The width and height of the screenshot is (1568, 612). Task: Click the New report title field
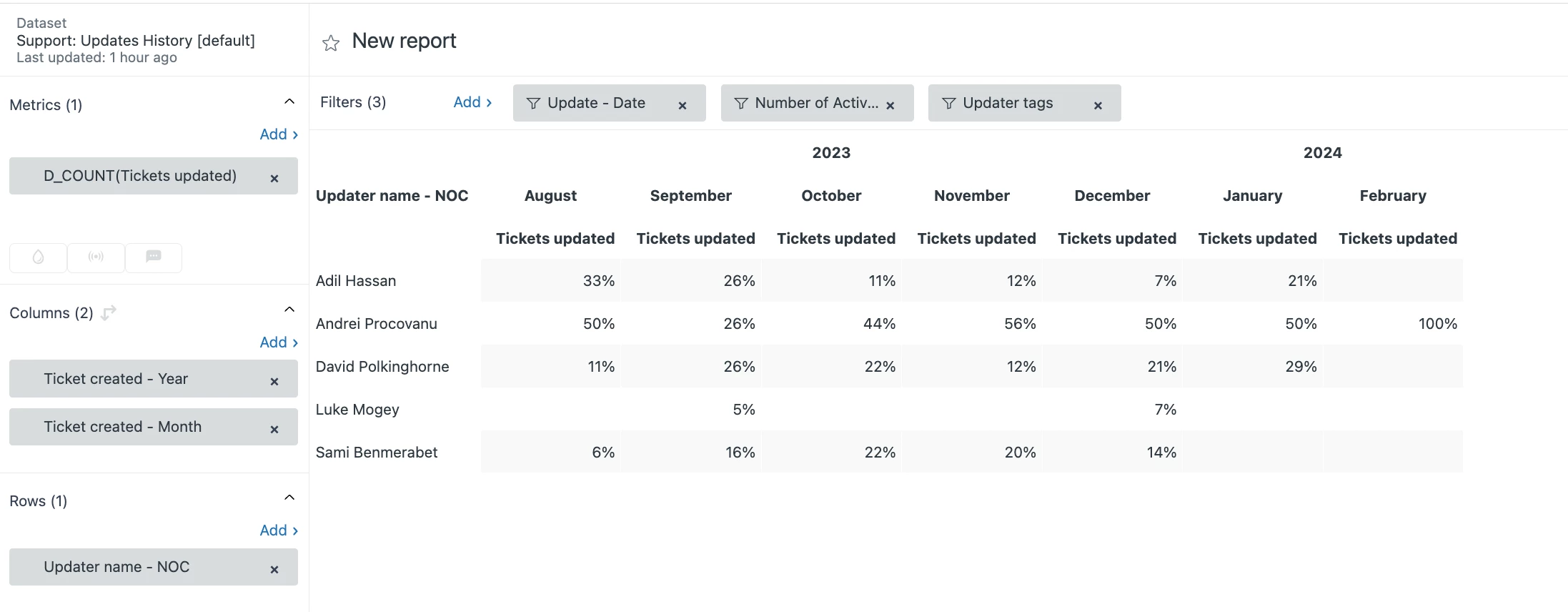pos(404,41)
